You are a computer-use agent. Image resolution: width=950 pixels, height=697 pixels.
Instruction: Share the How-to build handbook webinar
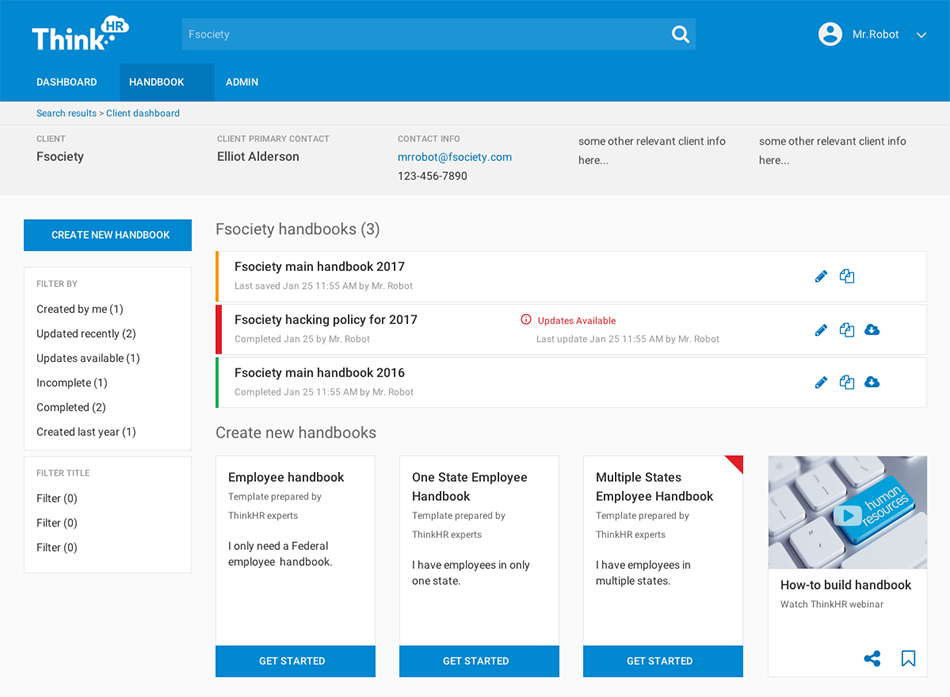pos(872,658)
